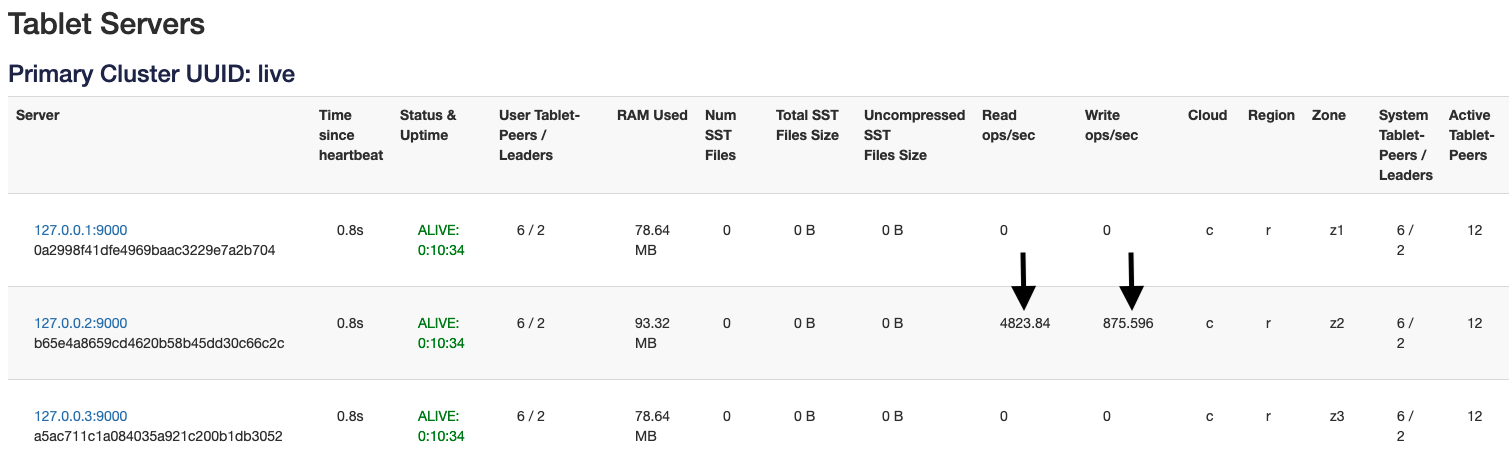1511x476 pixels.
Task: Click the Active Tablet-Peers column header
Action: [1471, 135]
